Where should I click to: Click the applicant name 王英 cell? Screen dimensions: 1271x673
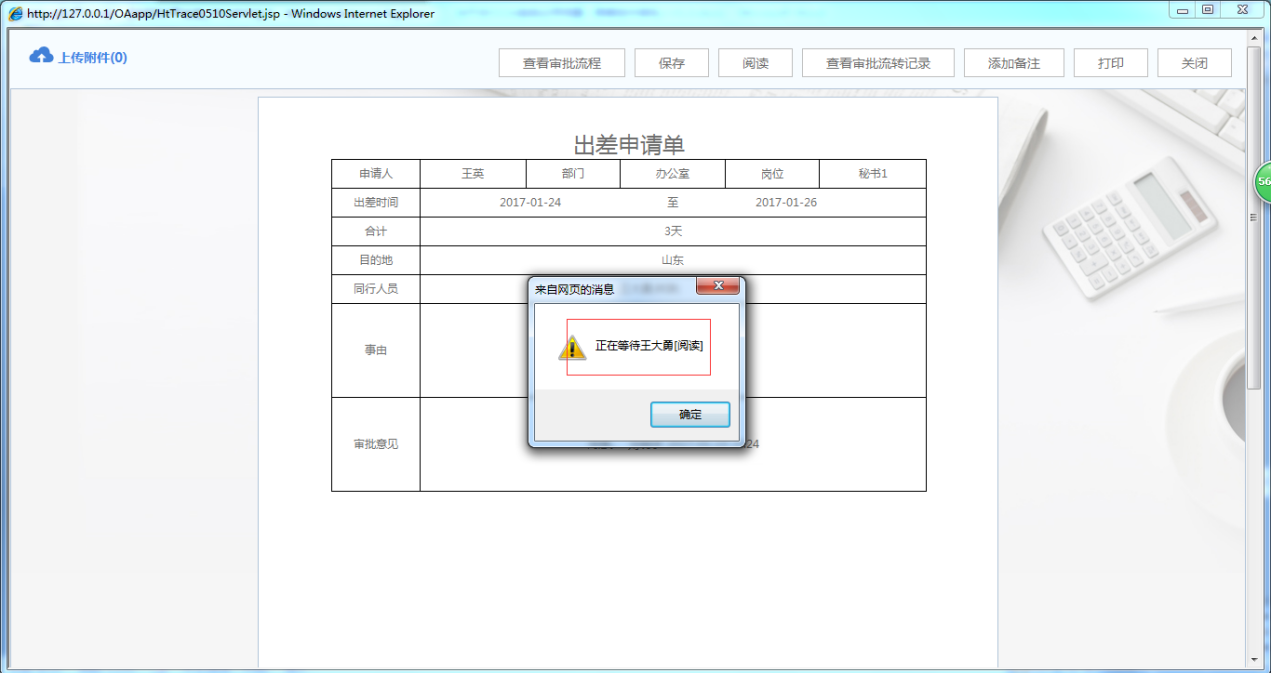pos(472,173)
